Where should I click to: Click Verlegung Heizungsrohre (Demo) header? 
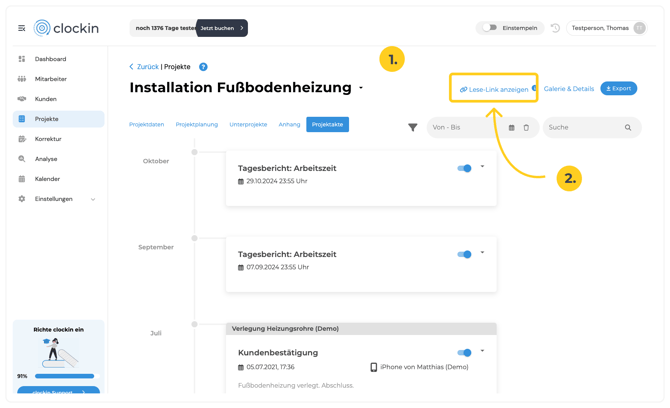361,329
